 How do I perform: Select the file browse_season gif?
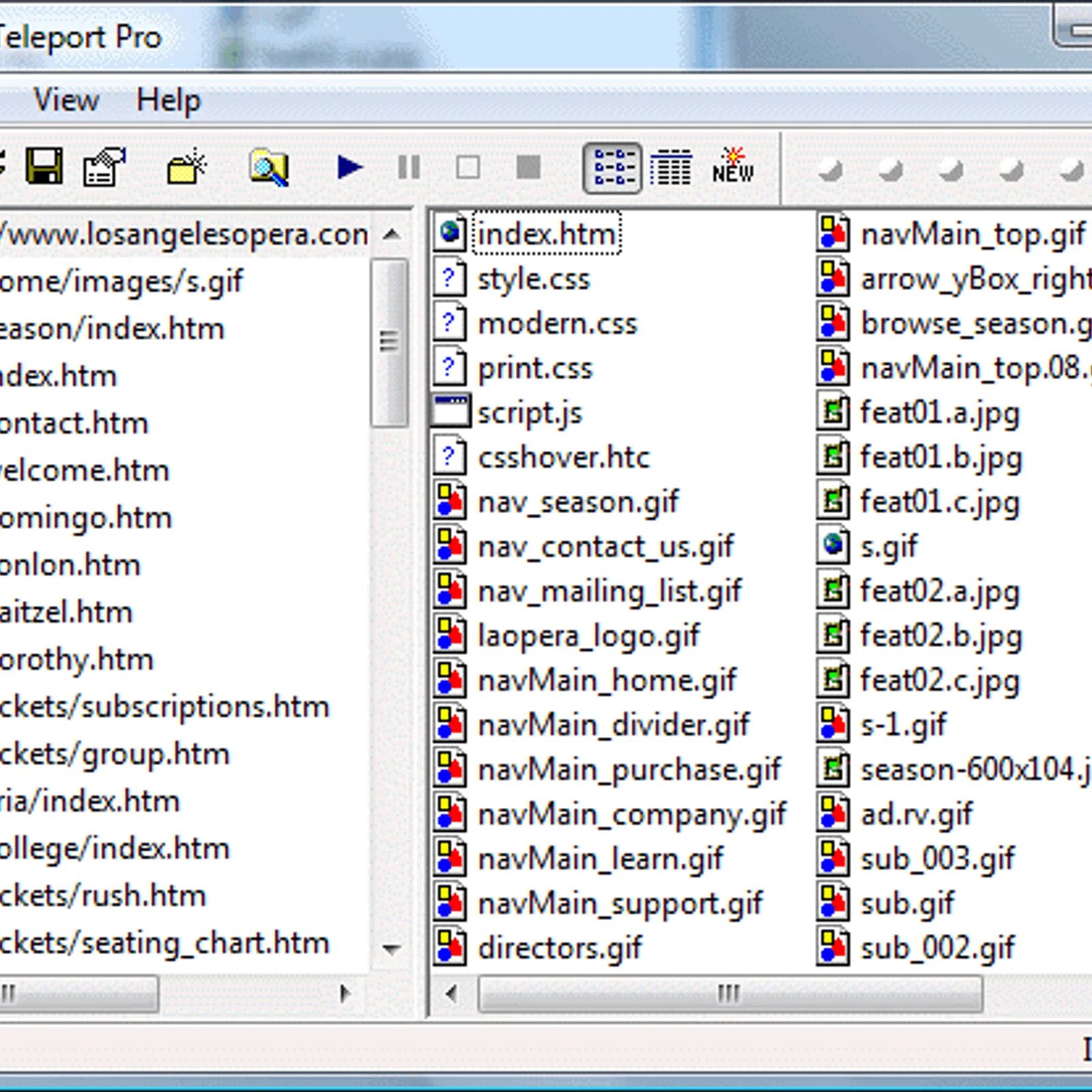coord(976,324)
